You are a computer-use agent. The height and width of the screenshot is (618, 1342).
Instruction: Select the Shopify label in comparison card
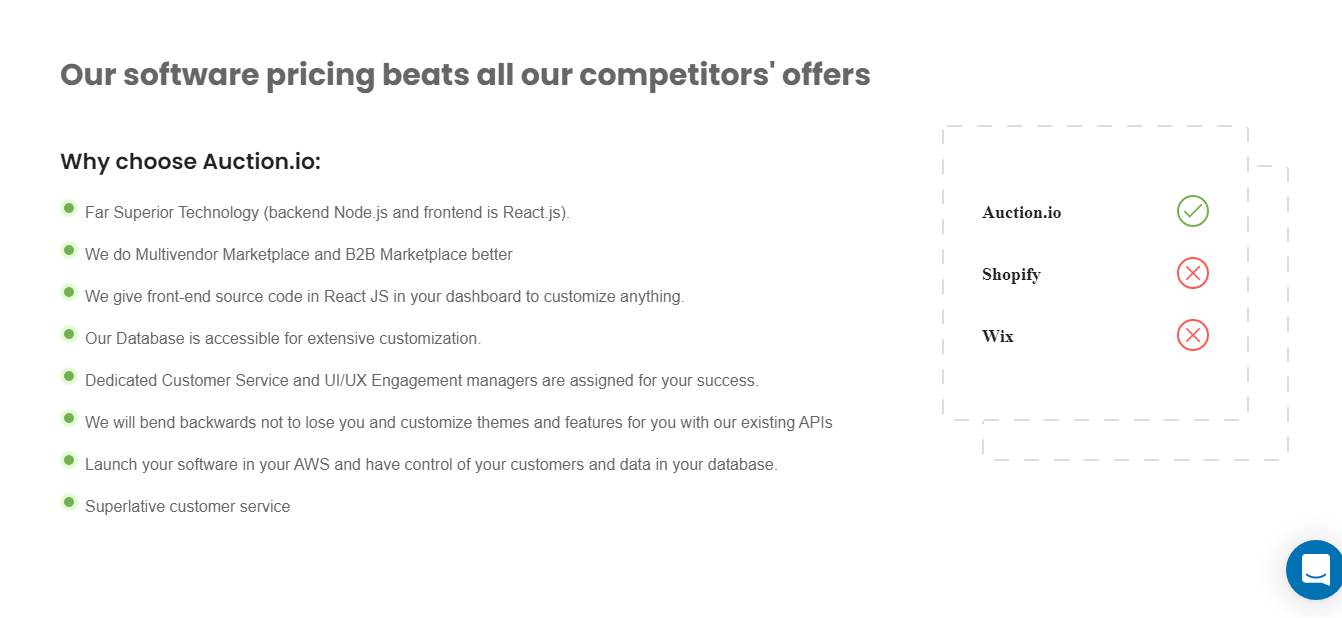1011,274
